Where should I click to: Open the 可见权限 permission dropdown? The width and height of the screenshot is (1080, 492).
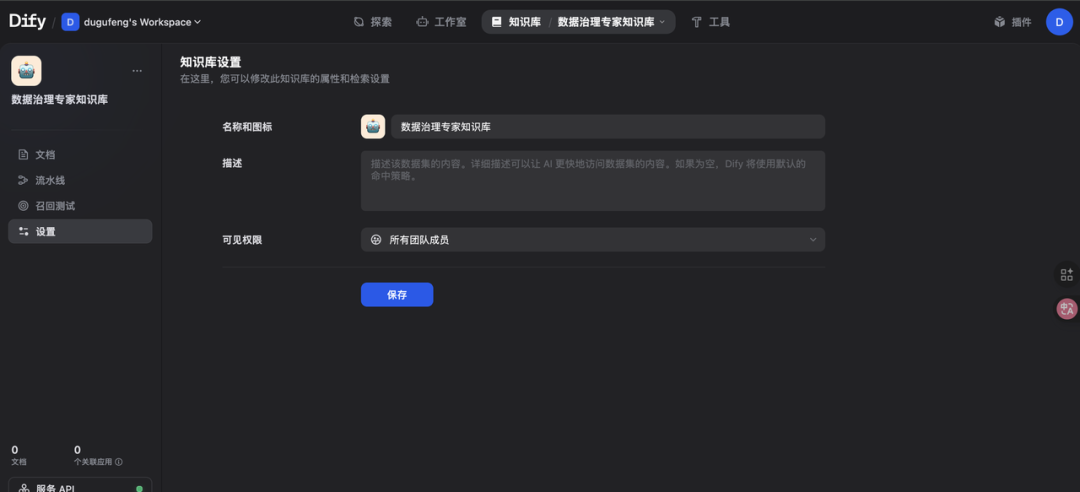592,240
